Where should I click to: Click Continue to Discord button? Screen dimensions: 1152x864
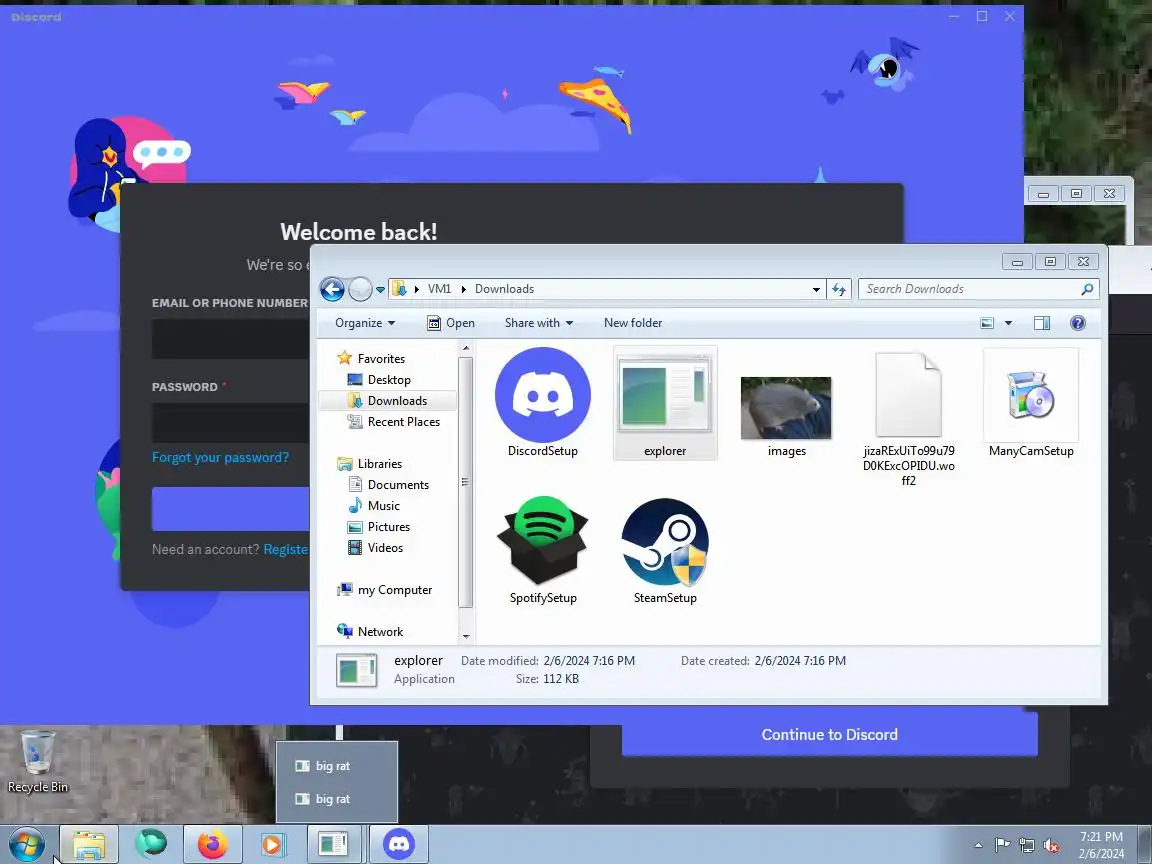829,735
